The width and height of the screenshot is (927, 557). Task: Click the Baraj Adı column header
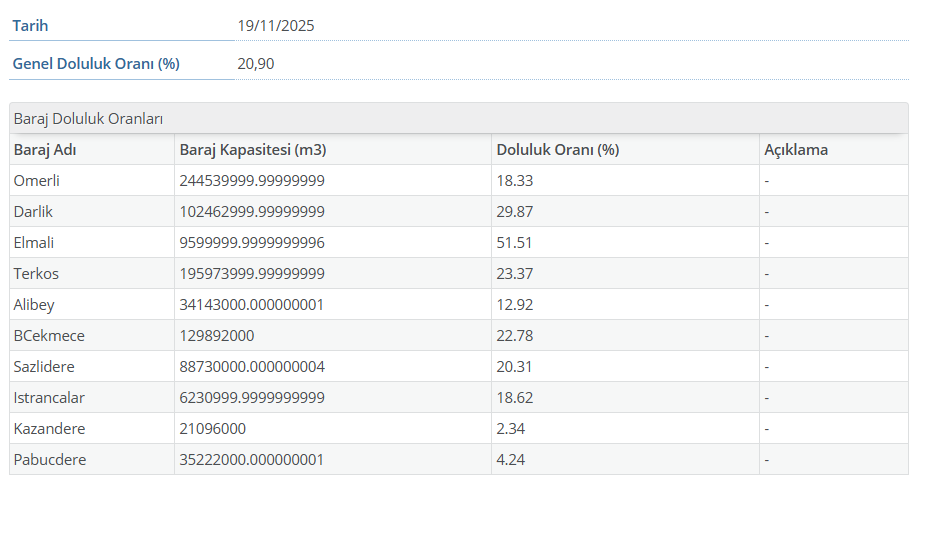[45, 150]
